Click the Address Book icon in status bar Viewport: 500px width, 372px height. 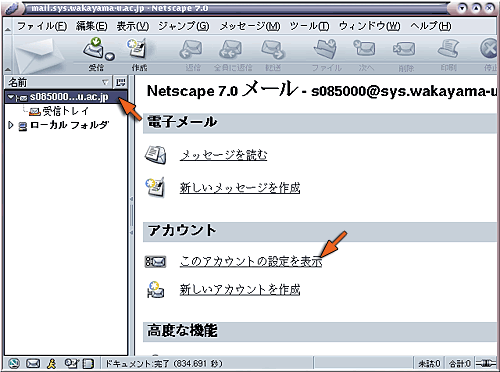click(x=88, y=363)
